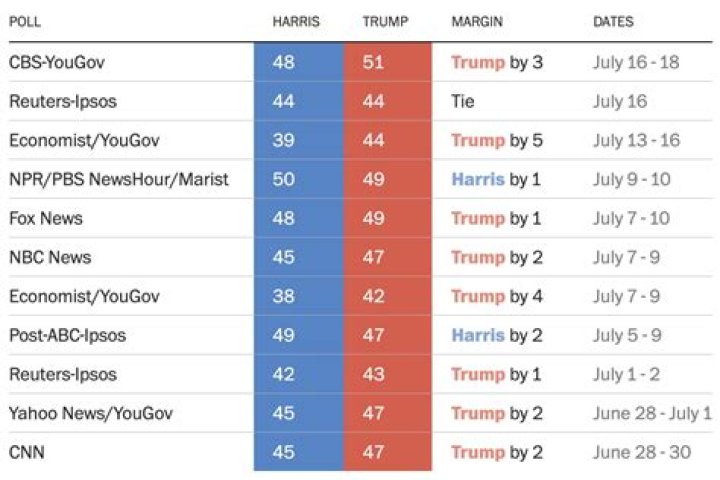Select the "July 1 - 2" date
Screen dimensions: 720x480
[x=625, y=374]
